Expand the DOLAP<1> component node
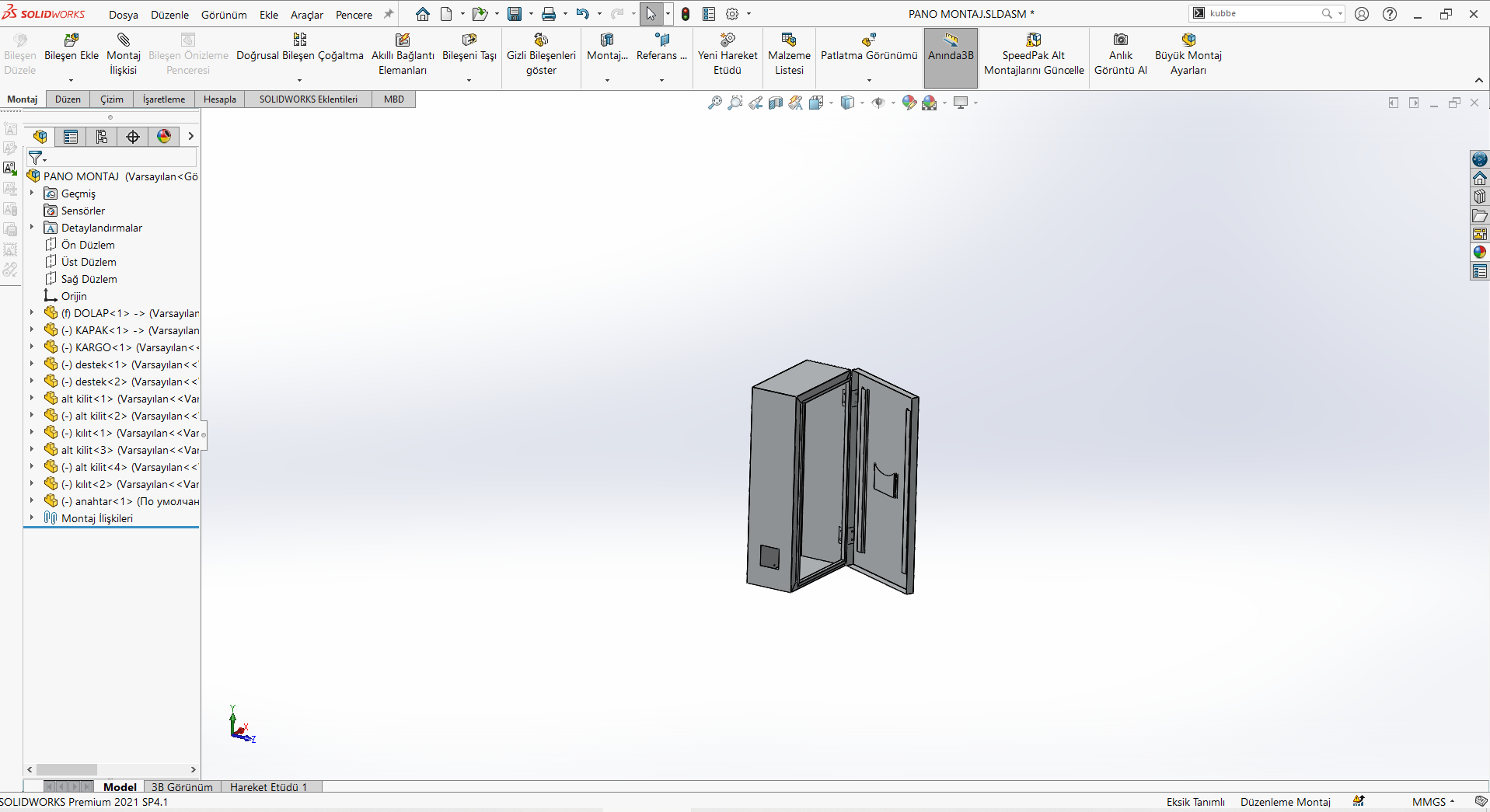Image resolution: width=1490 pixels, height=812 pixels. [x=32, y=312]
